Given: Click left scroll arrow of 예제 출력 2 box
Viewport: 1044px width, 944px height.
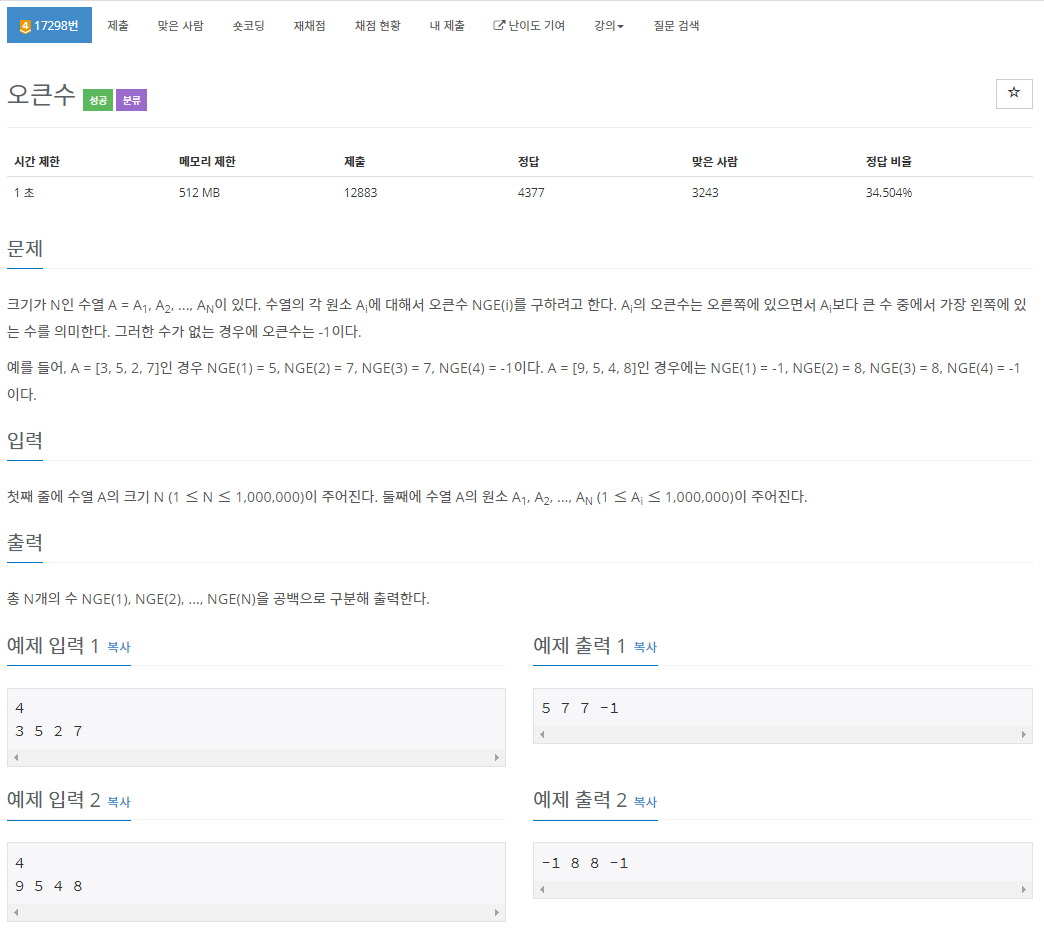Looking at the screenshot, I should pos(543,889).
